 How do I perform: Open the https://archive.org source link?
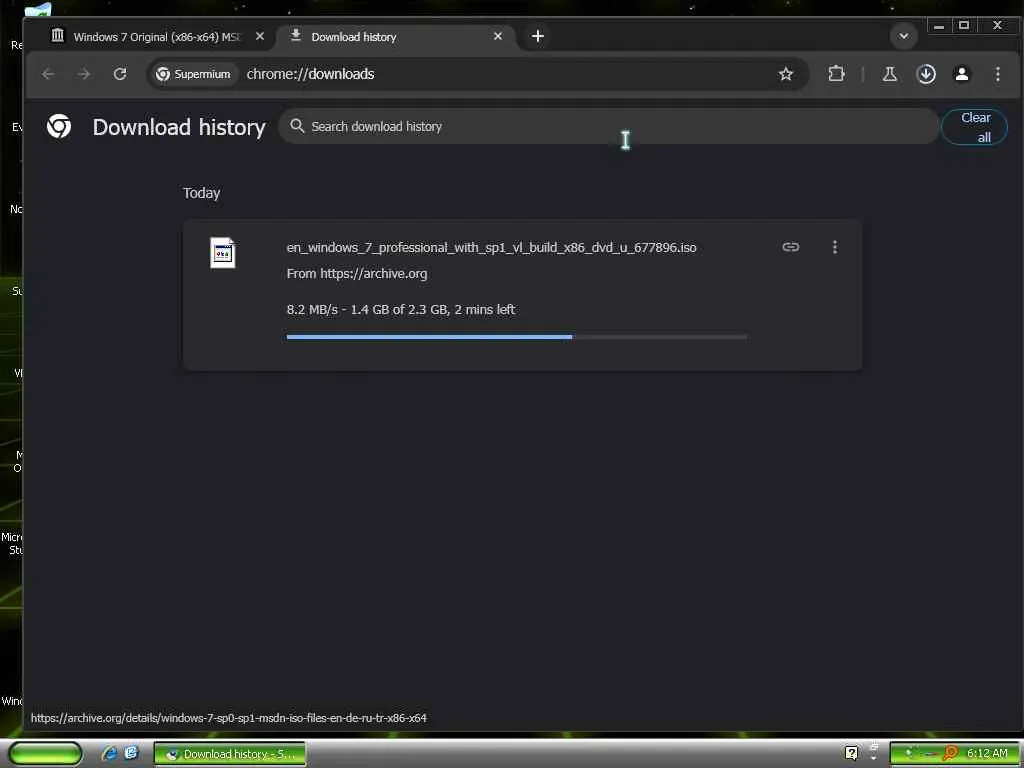coord(374,274)
